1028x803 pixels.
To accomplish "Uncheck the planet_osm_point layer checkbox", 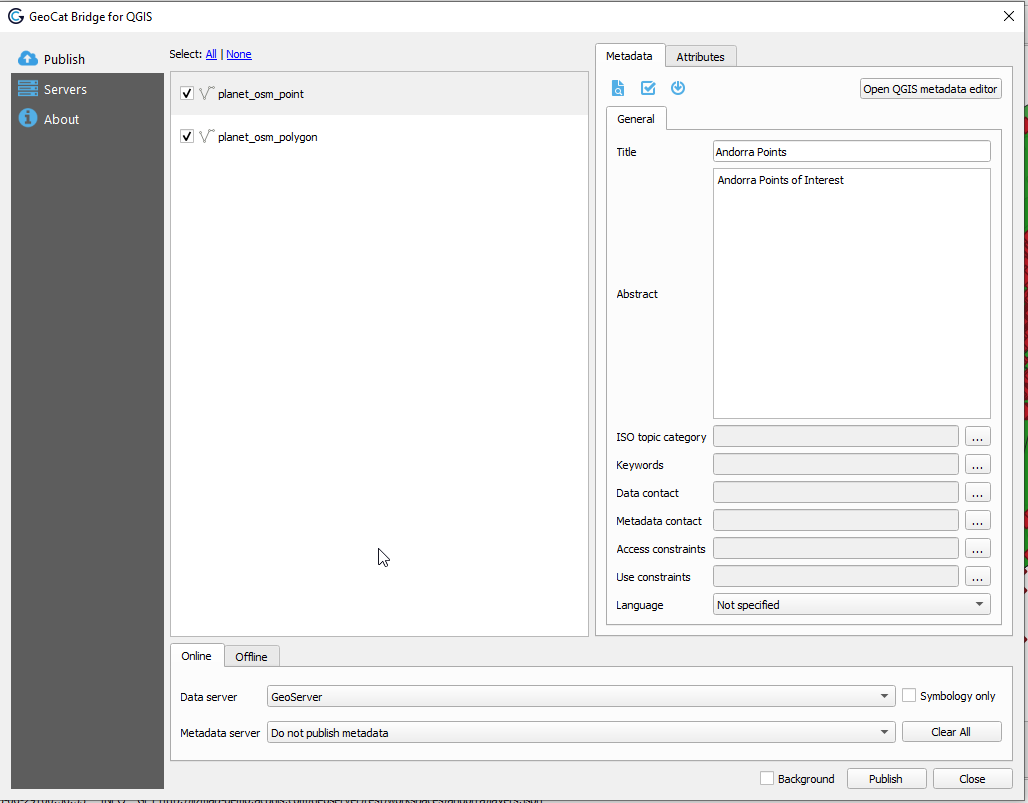I will [x=187, y=93].
